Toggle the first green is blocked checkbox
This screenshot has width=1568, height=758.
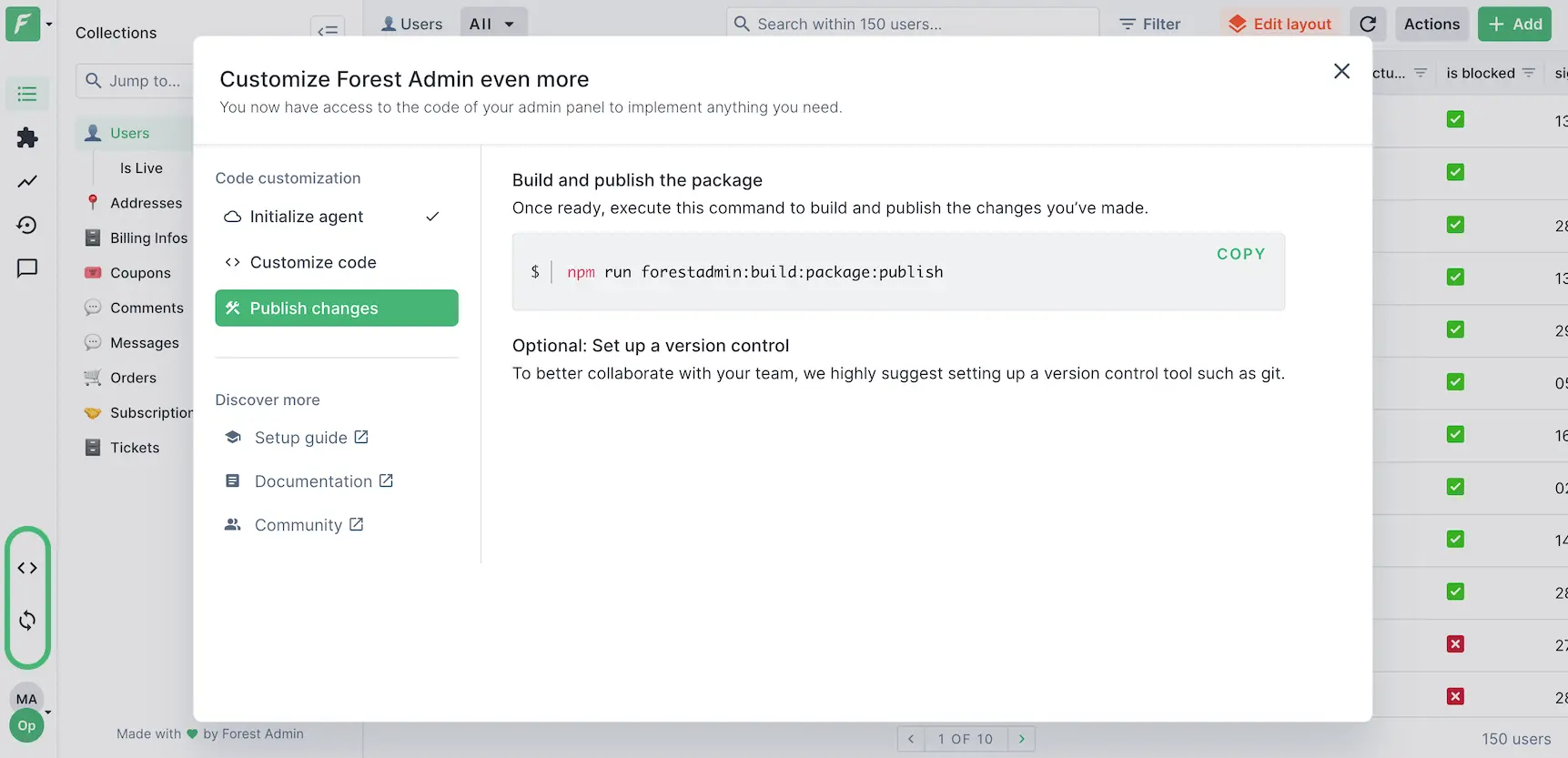[x=1455, y=119]
